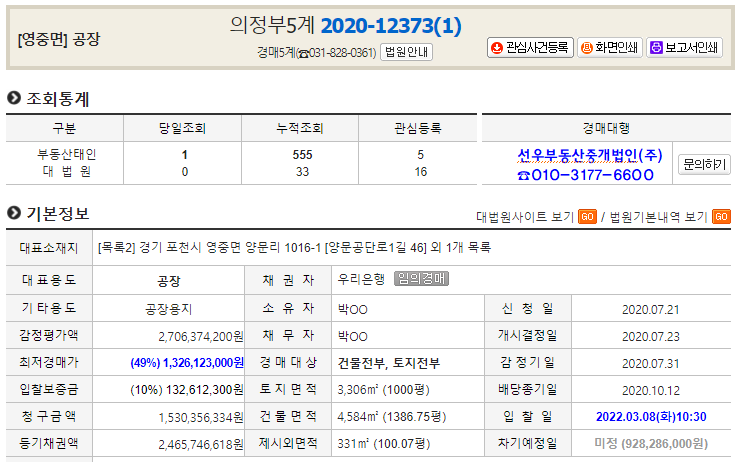Viewport: 740px width, 462px height.
Task: Click 감정기일 date 2020.07.31
Action: point(650,363)
